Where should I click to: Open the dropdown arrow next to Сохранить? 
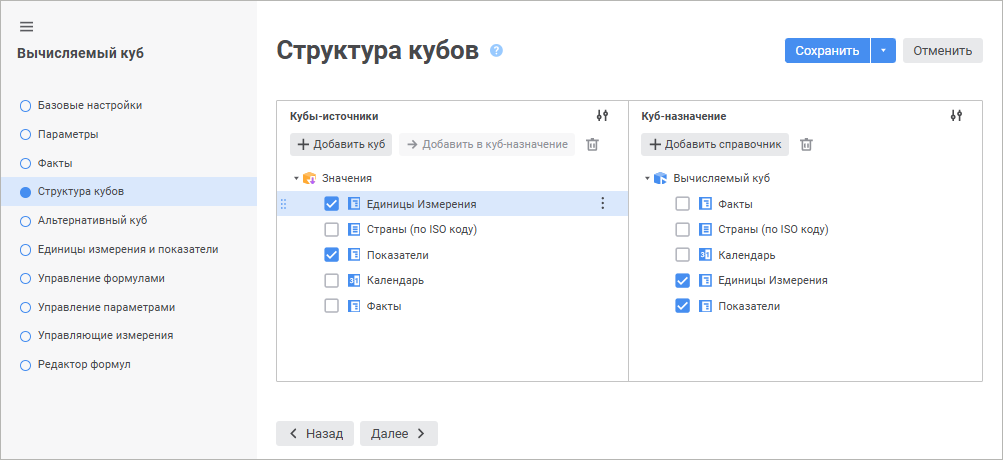click(x=883, y=51)
